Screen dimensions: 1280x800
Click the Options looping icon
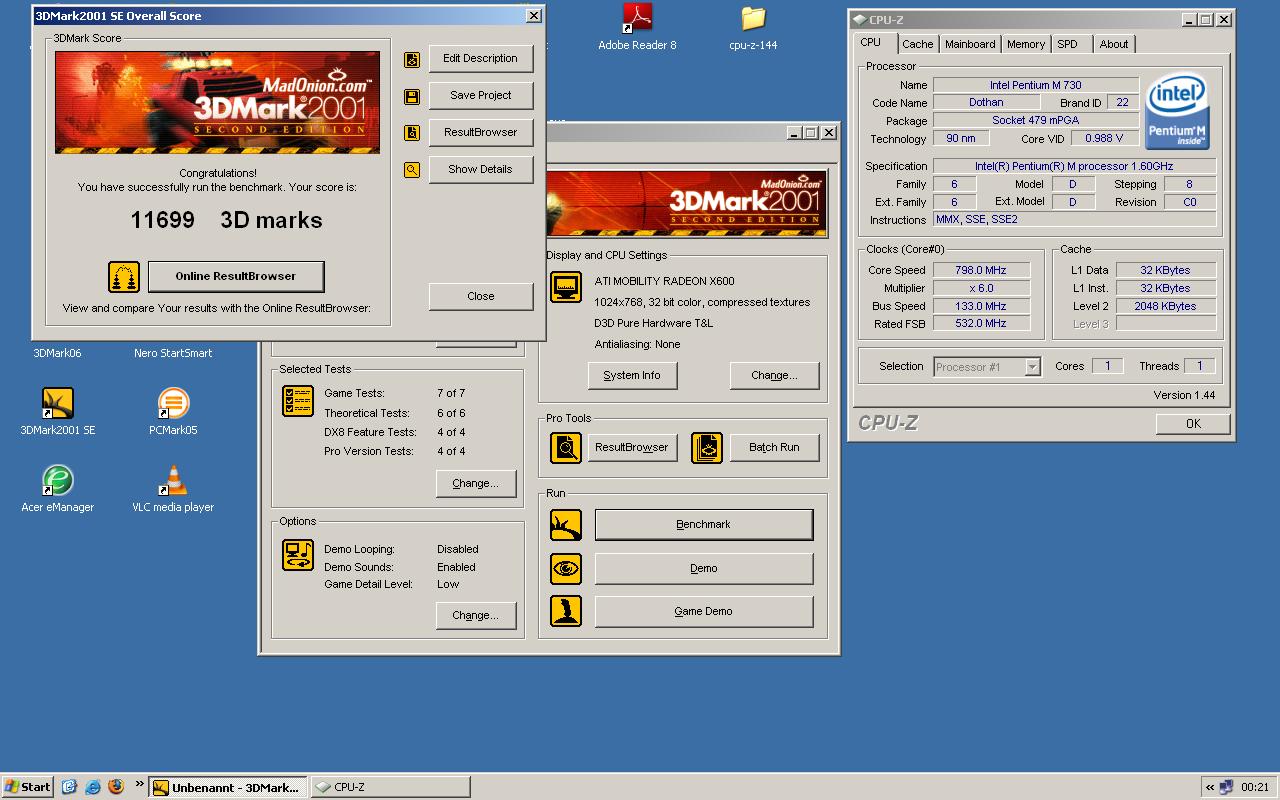click(298, 555)
